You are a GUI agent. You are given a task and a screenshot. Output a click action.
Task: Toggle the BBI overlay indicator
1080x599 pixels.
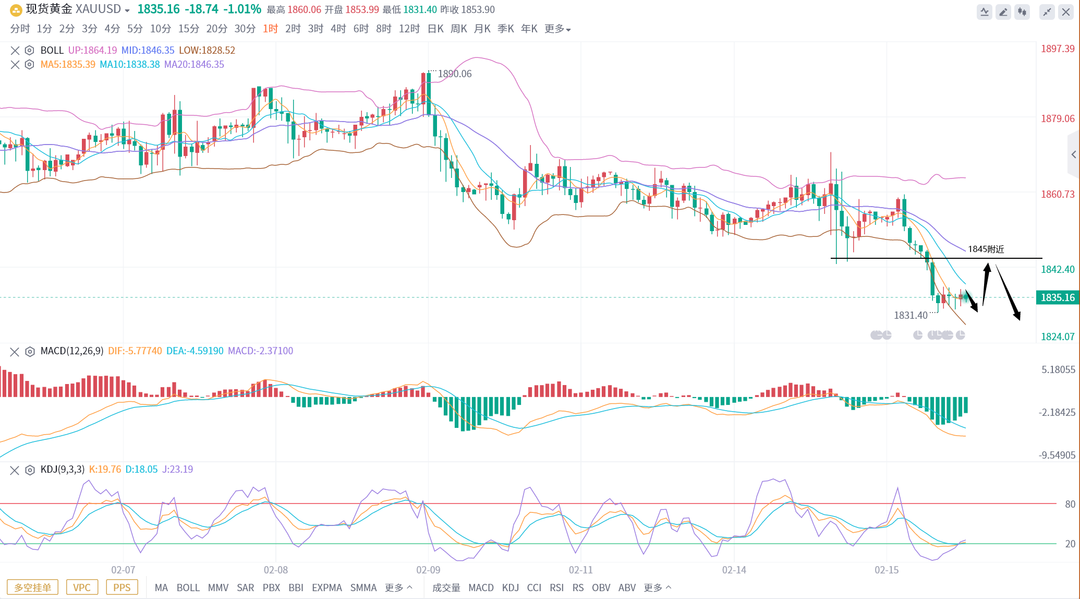point(295,588)
